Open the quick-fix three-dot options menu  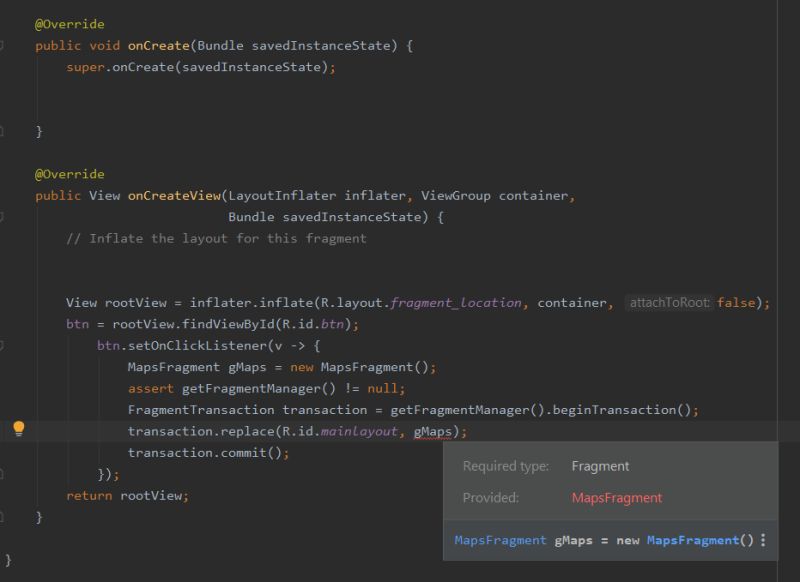(x=763, y=540)
